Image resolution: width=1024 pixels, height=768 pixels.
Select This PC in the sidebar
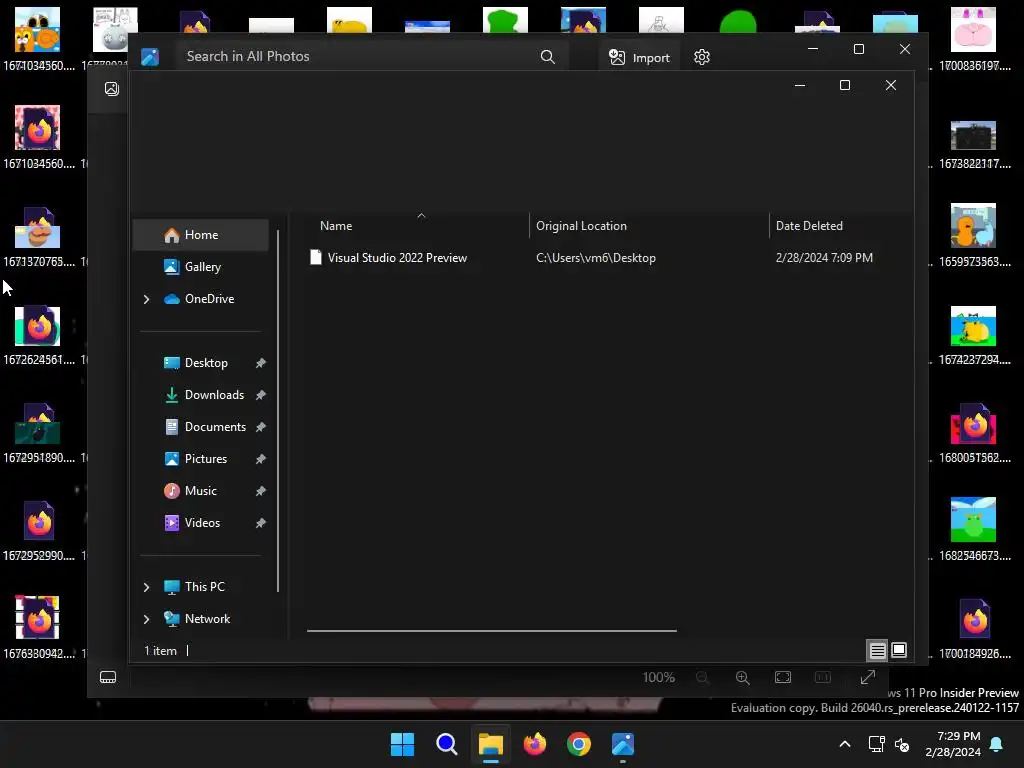(x=204, y=587)
